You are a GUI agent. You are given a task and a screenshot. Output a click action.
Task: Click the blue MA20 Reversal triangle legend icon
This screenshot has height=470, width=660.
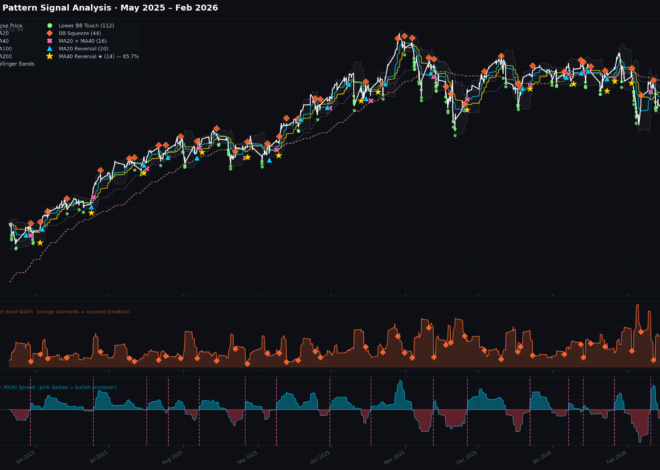[x=50, y=48]
